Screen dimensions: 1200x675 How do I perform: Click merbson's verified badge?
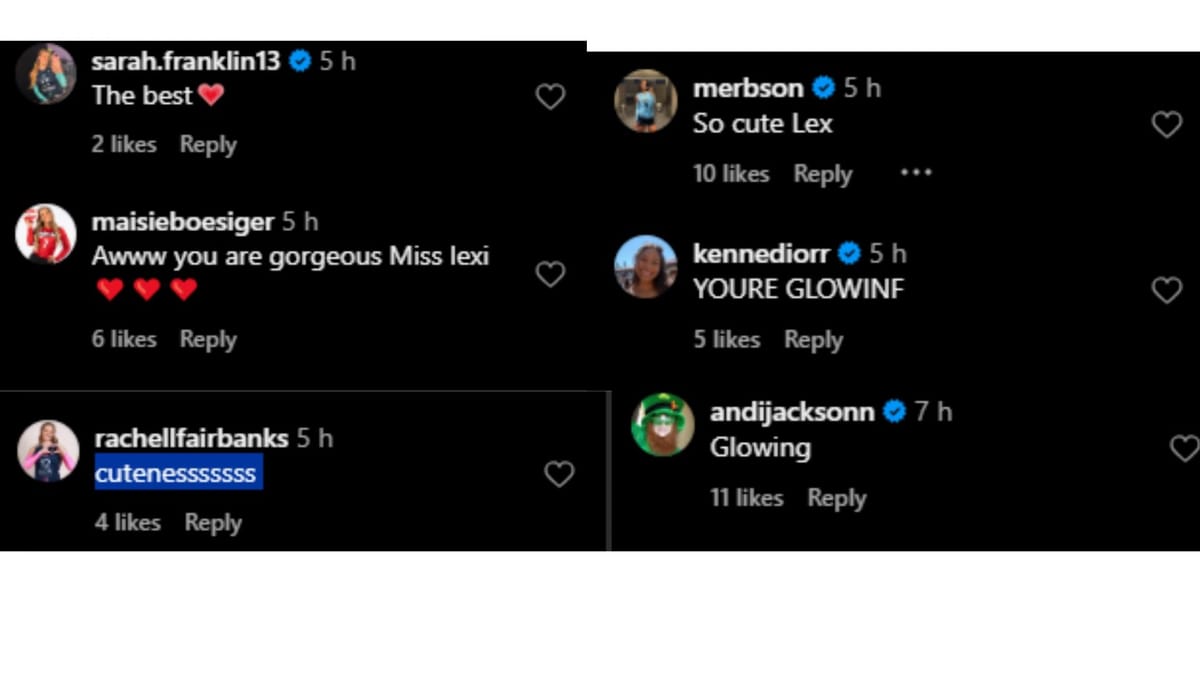coord(822,88)
